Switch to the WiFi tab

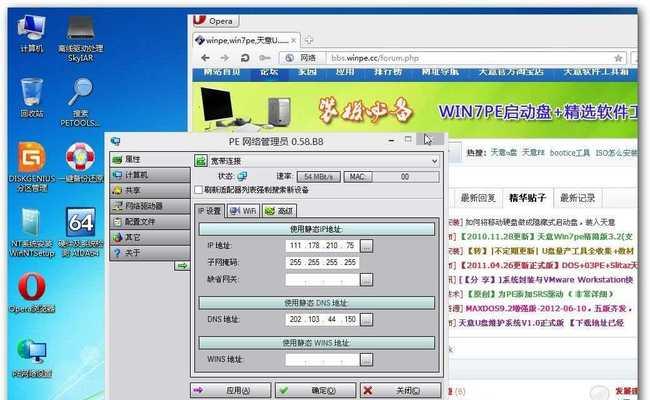click(243, 211)
